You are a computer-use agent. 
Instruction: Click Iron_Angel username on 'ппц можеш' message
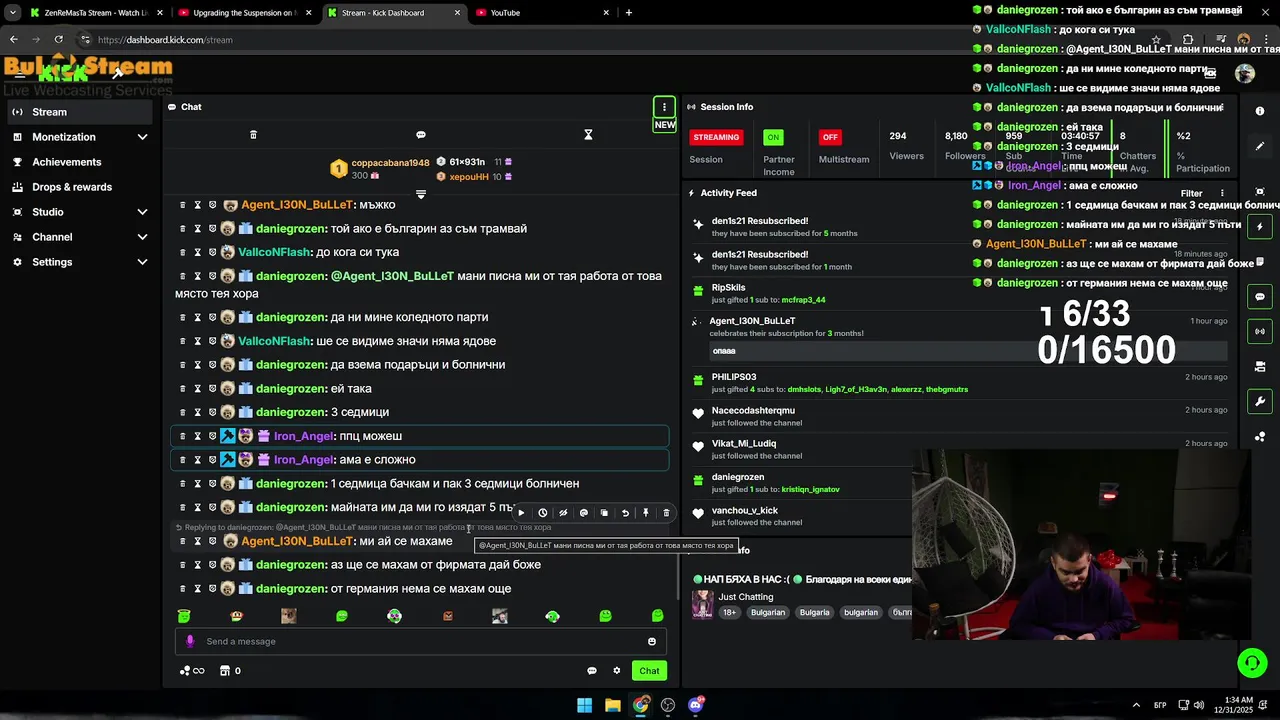click(304, 436)
